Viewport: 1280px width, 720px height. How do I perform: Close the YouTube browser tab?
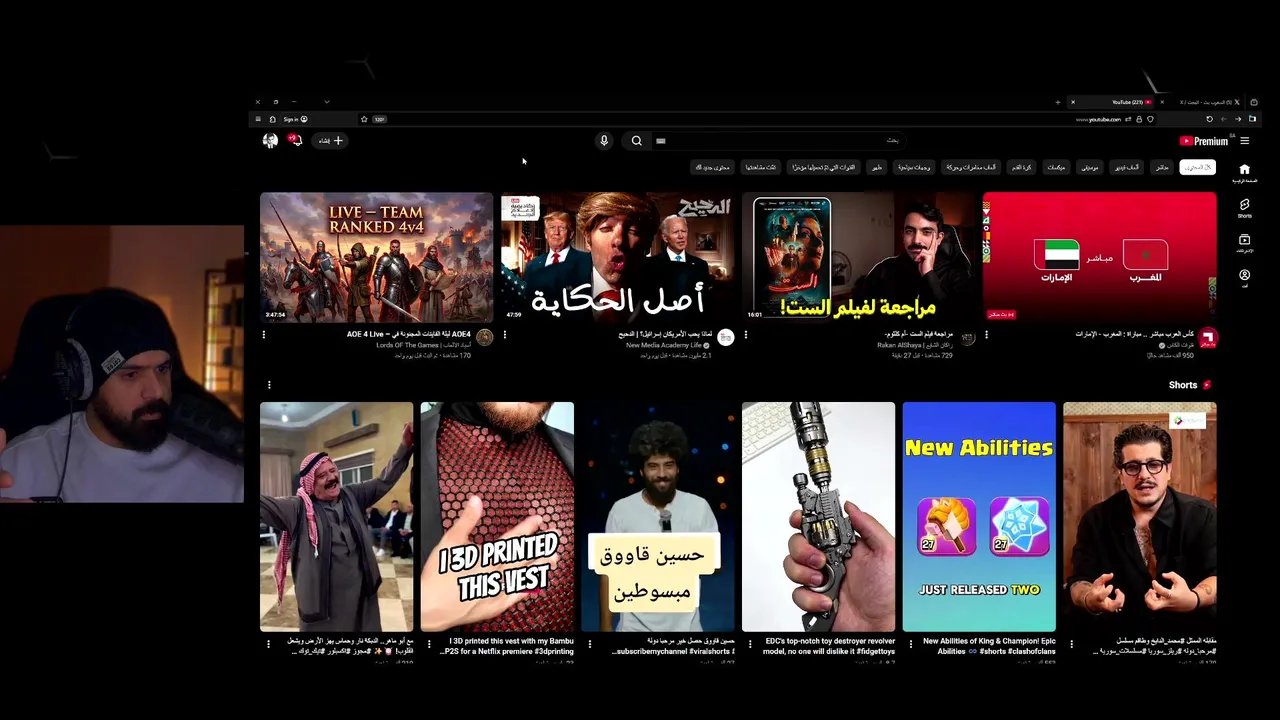pyautogui.click(x=1073, y=102)
